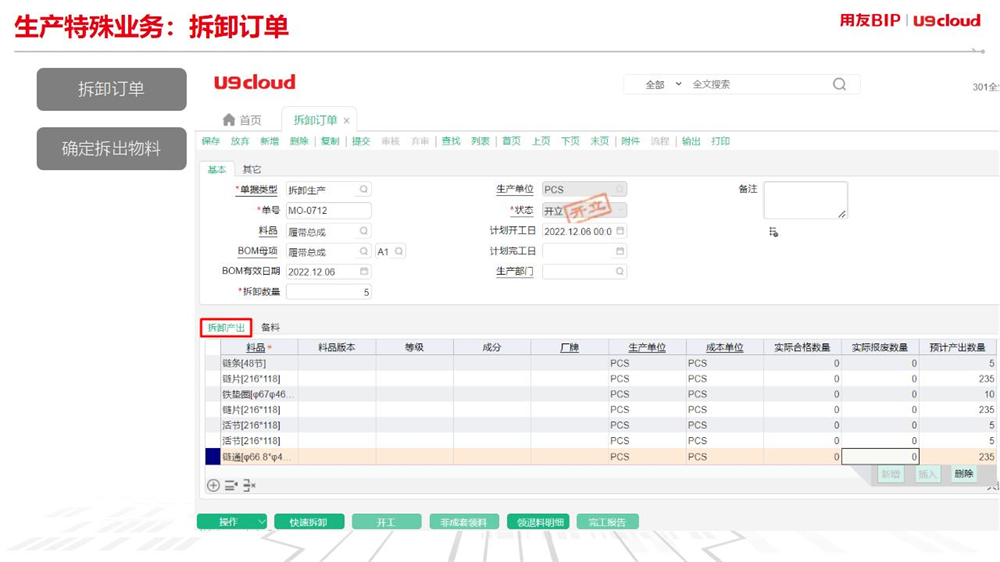Click the 非成套领料 button
This screenshot has width=1000, height=562.
[464, 522]
